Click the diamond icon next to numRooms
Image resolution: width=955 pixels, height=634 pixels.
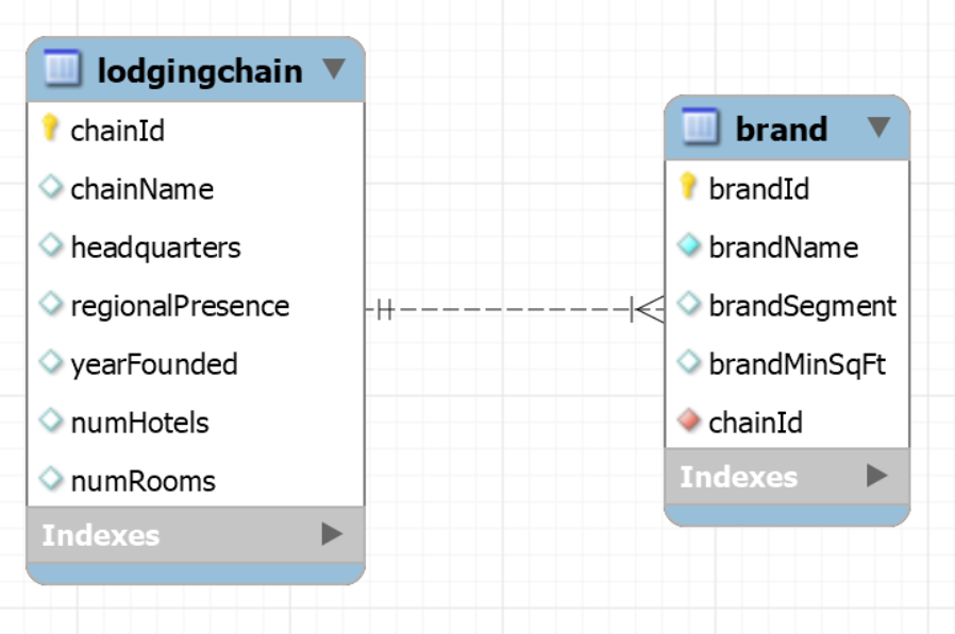pyautogui.click(x=51, y=479)
